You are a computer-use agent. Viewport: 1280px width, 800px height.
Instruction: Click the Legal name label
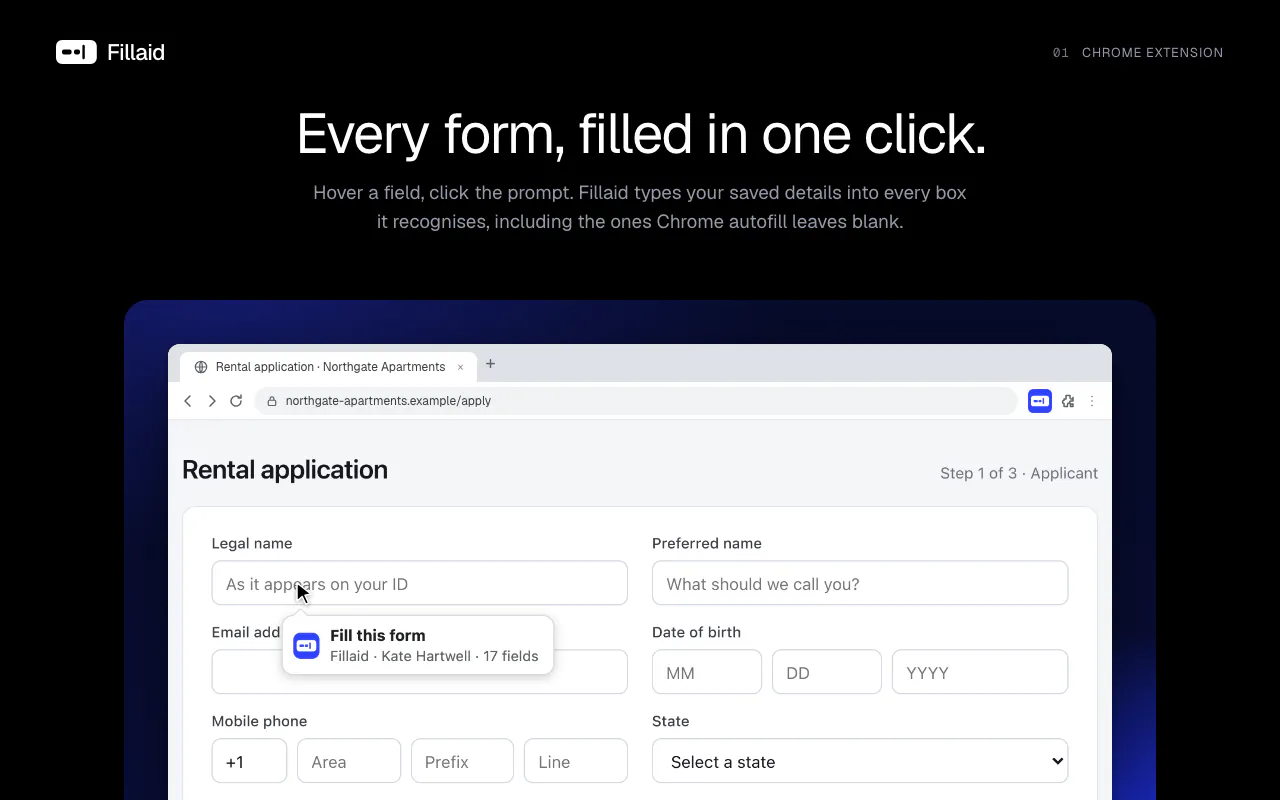252,543
